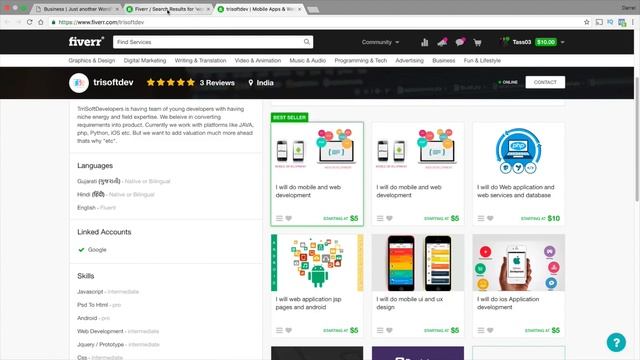Screen dimensions: 640x360
Task: Open the analytics bar chart icon
Action: [x=424, y=42]
